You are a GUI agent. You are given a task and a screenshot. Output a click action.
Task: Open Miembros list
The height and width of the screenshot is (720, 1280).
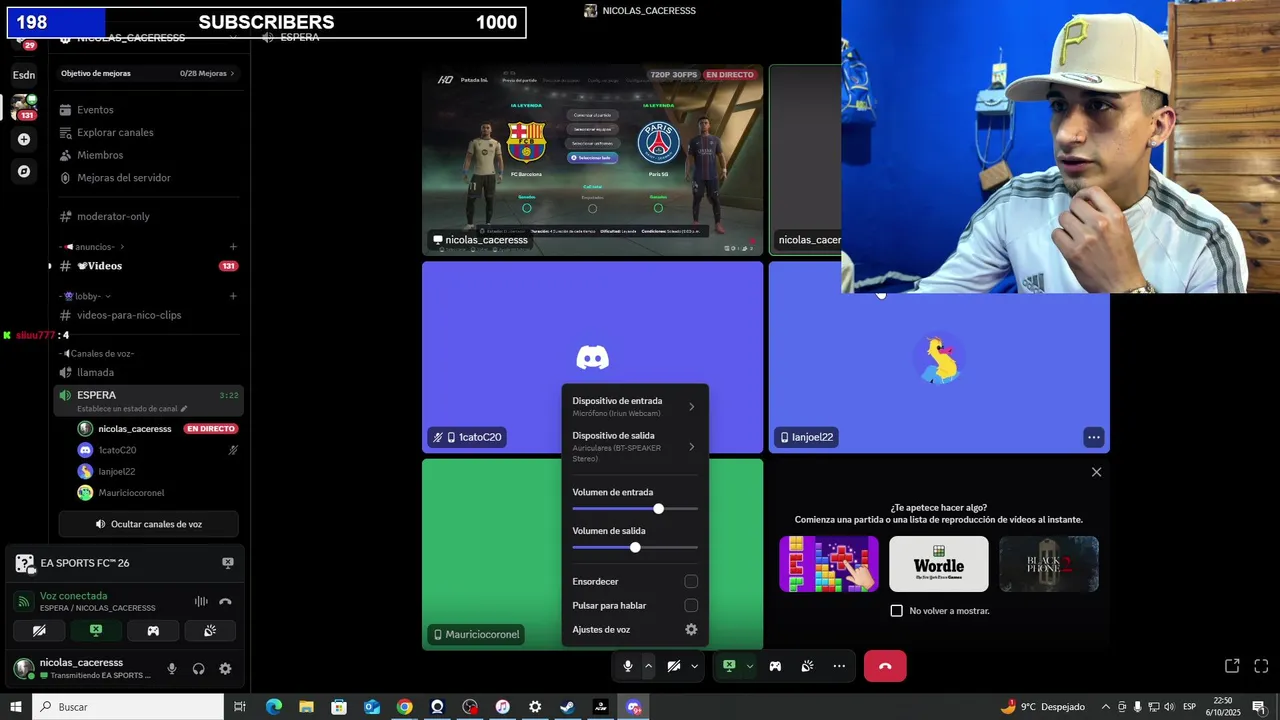click(148, 155)
